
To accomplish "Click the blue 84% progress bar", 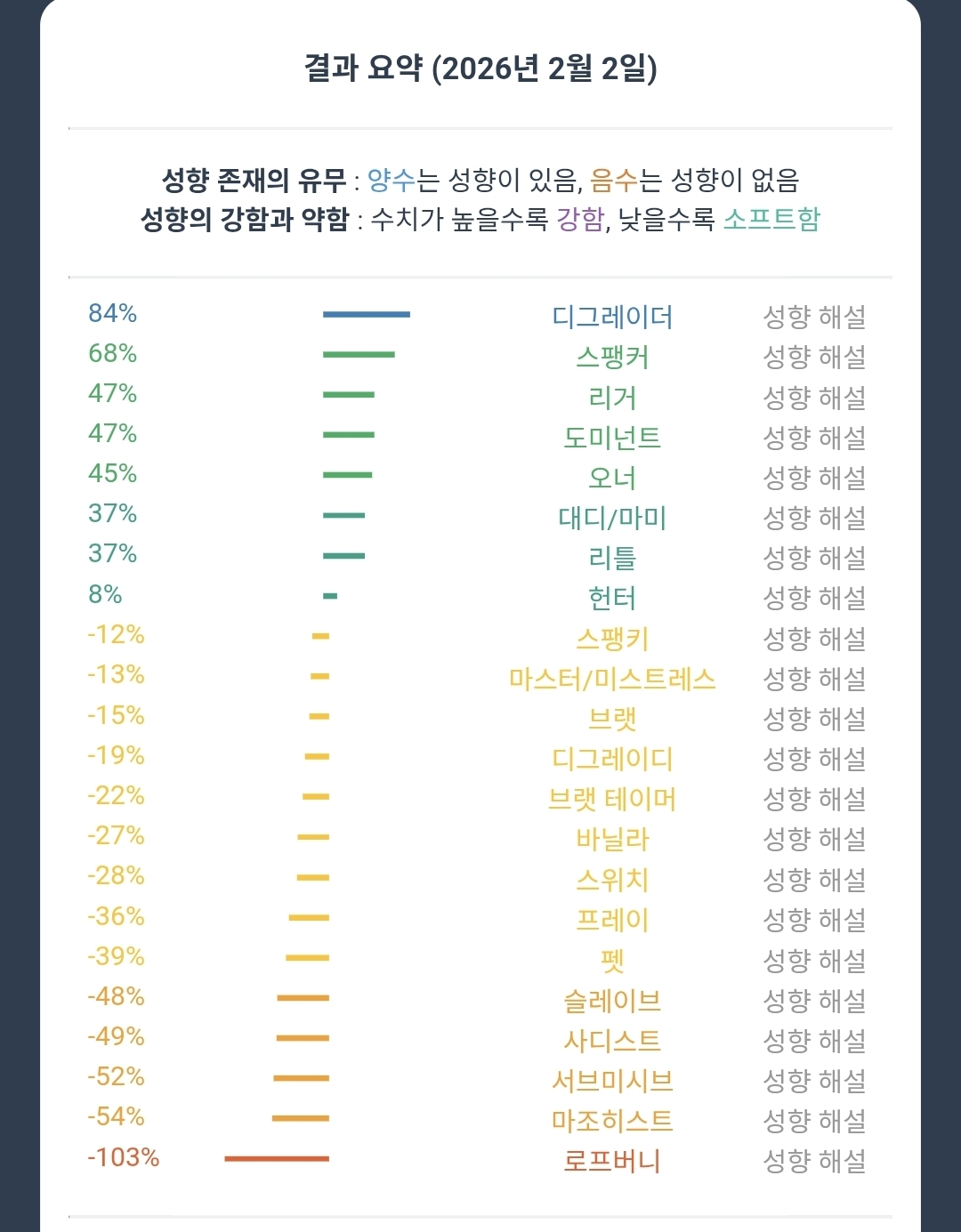I will 366,314.
